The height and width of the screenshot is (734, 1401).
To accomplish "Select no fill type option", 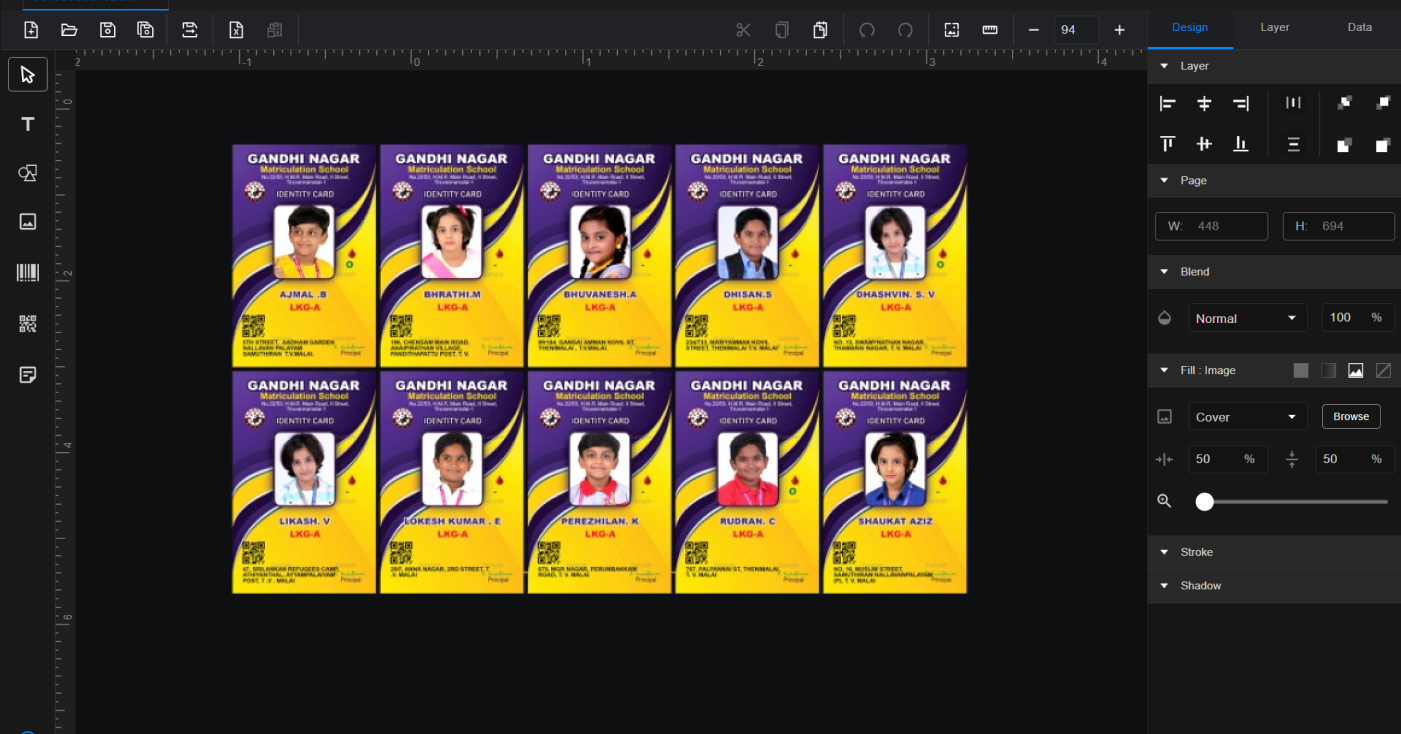I will point(1383,371).
